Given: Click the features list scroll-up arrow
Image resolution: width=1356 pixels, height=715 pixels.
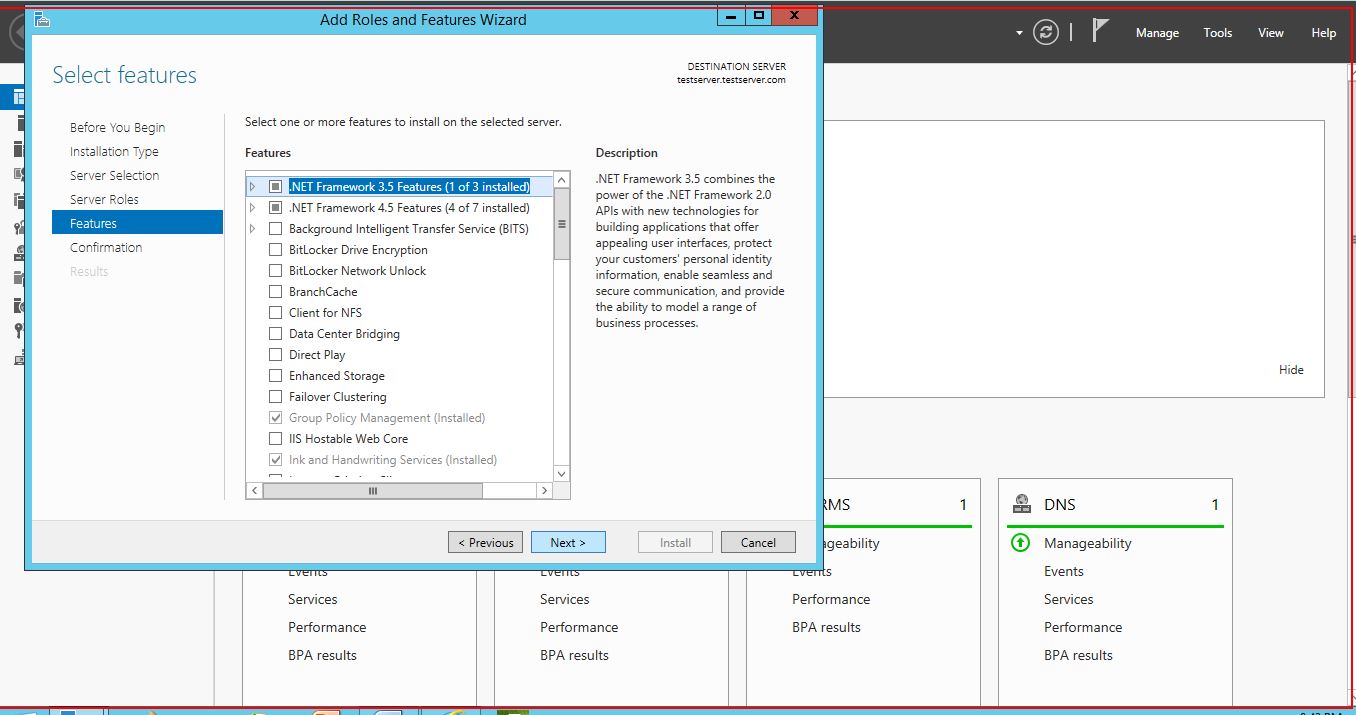Looking at the screenshot, I should point(561,181).
